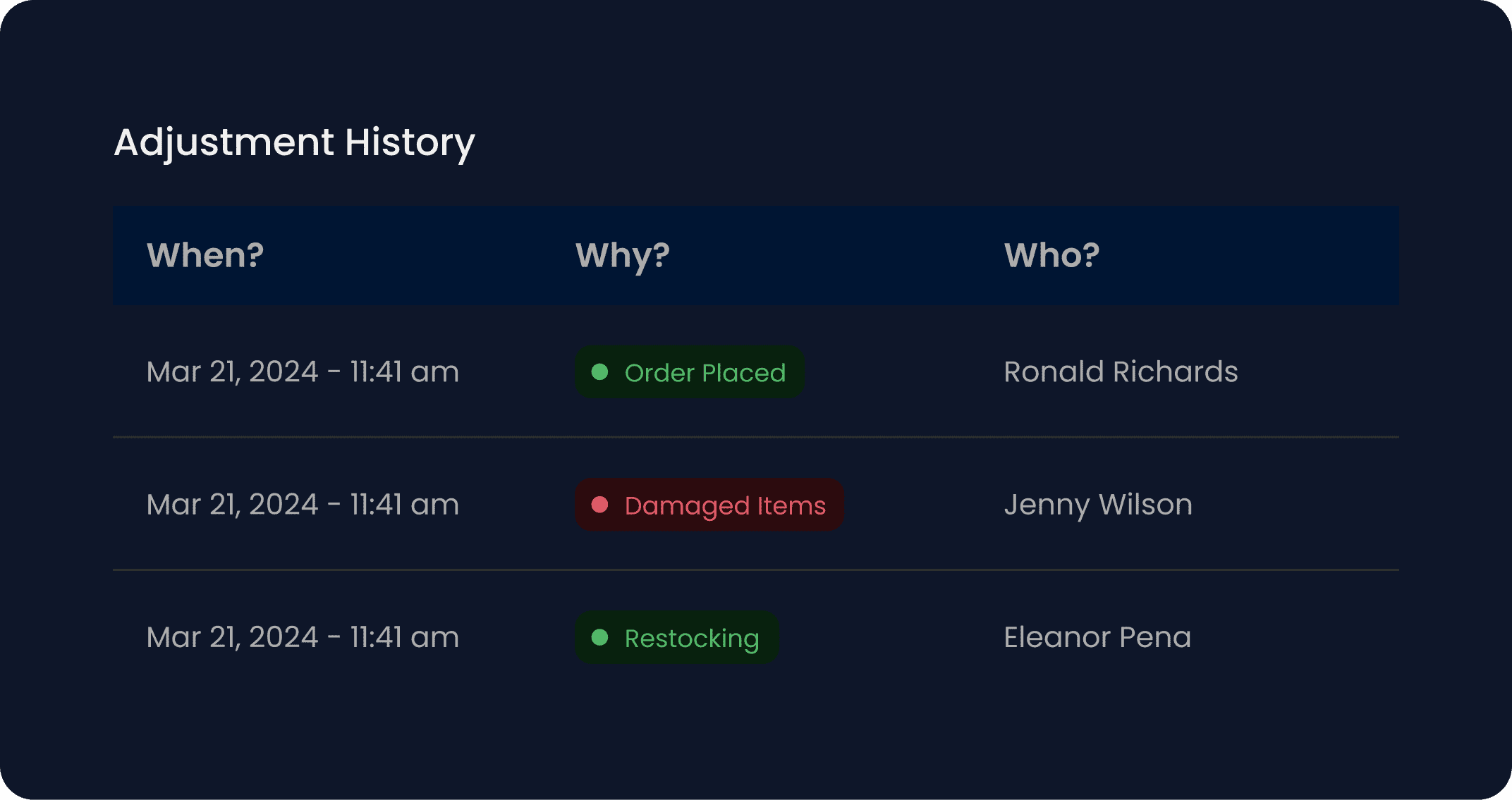Click the When? column header
This screenshot has width=1512, height=800.
click(x=205, y=255)
